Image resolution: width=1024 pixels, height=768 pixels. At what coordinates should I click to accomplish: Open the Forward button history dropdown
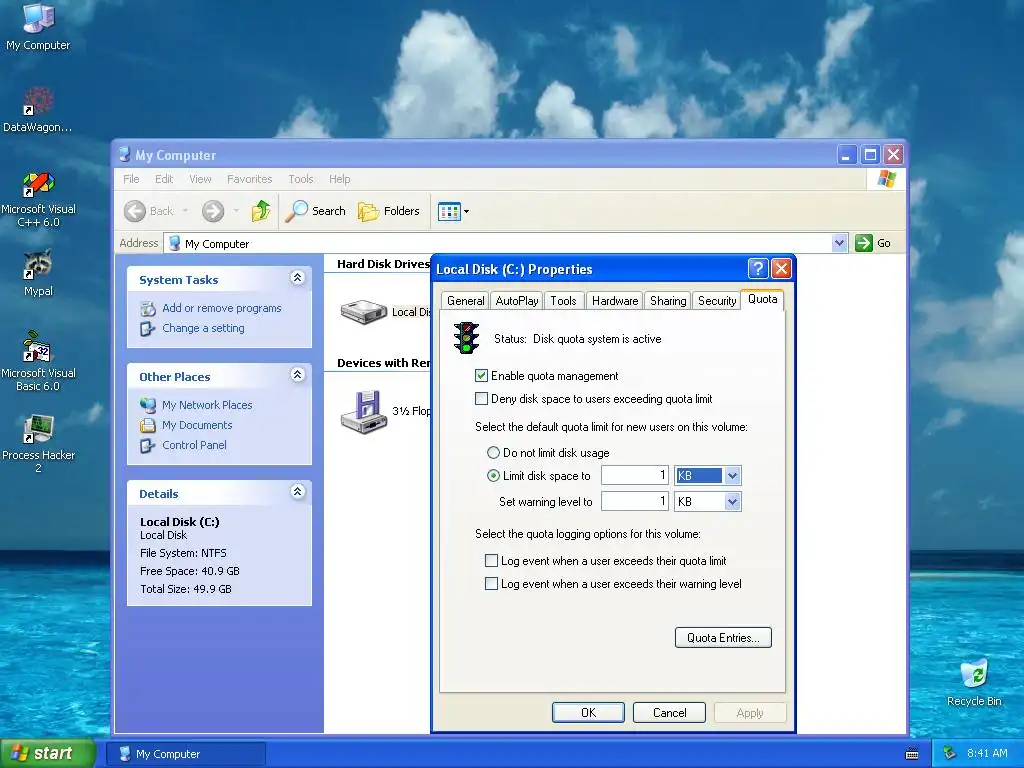tap(236, 211)
